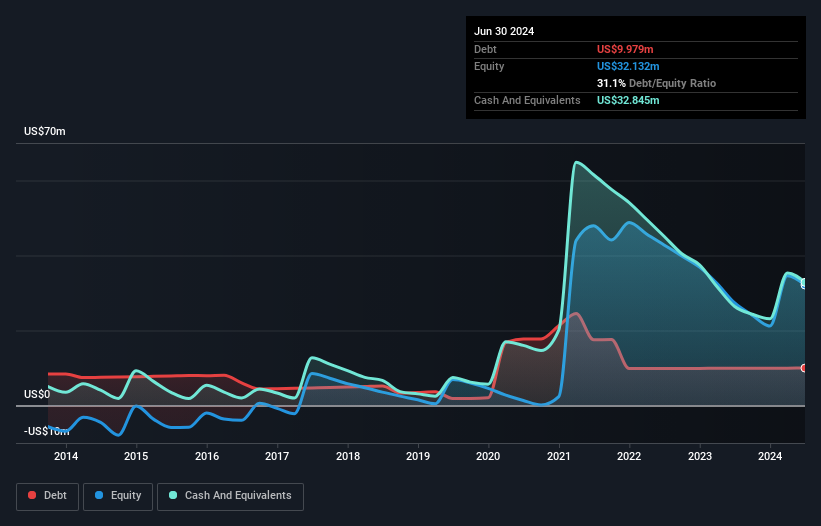
Task: Click the Equity row label in tooltip
Action: [x=489, y=66]
